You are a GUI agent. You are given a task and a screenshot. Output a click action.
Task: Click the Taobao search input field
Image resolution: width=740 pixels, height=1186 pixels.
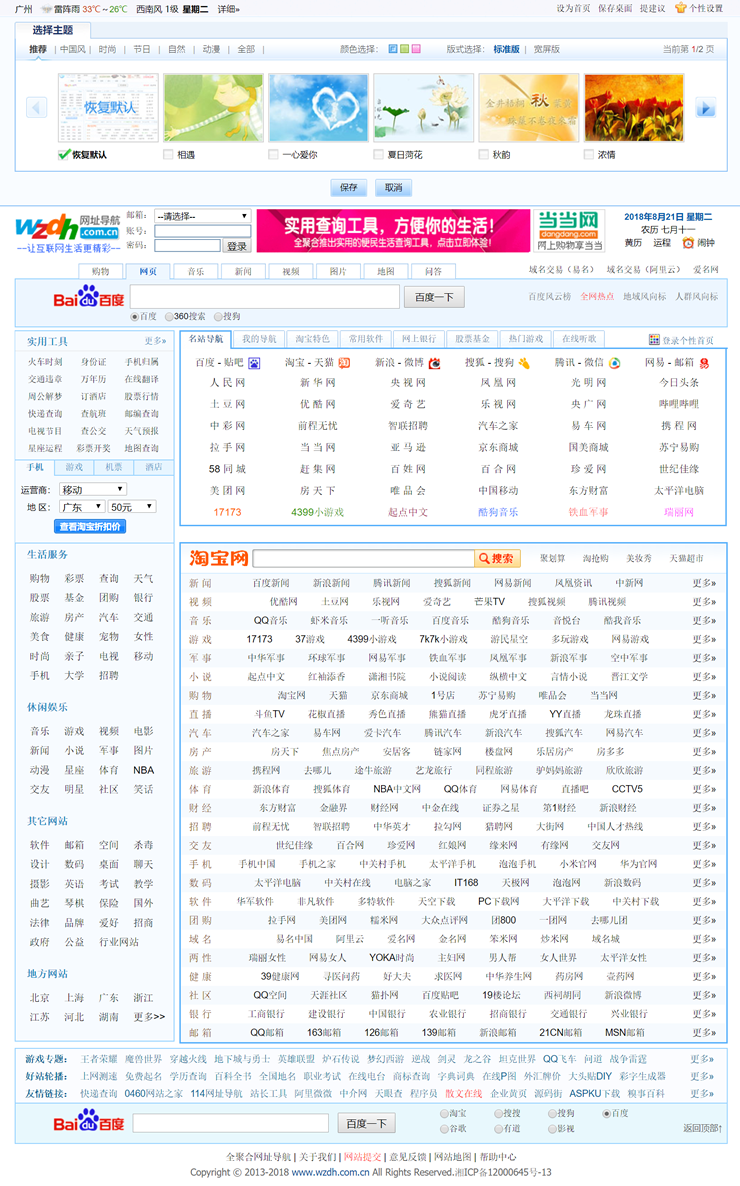click(x=364, y=558)
